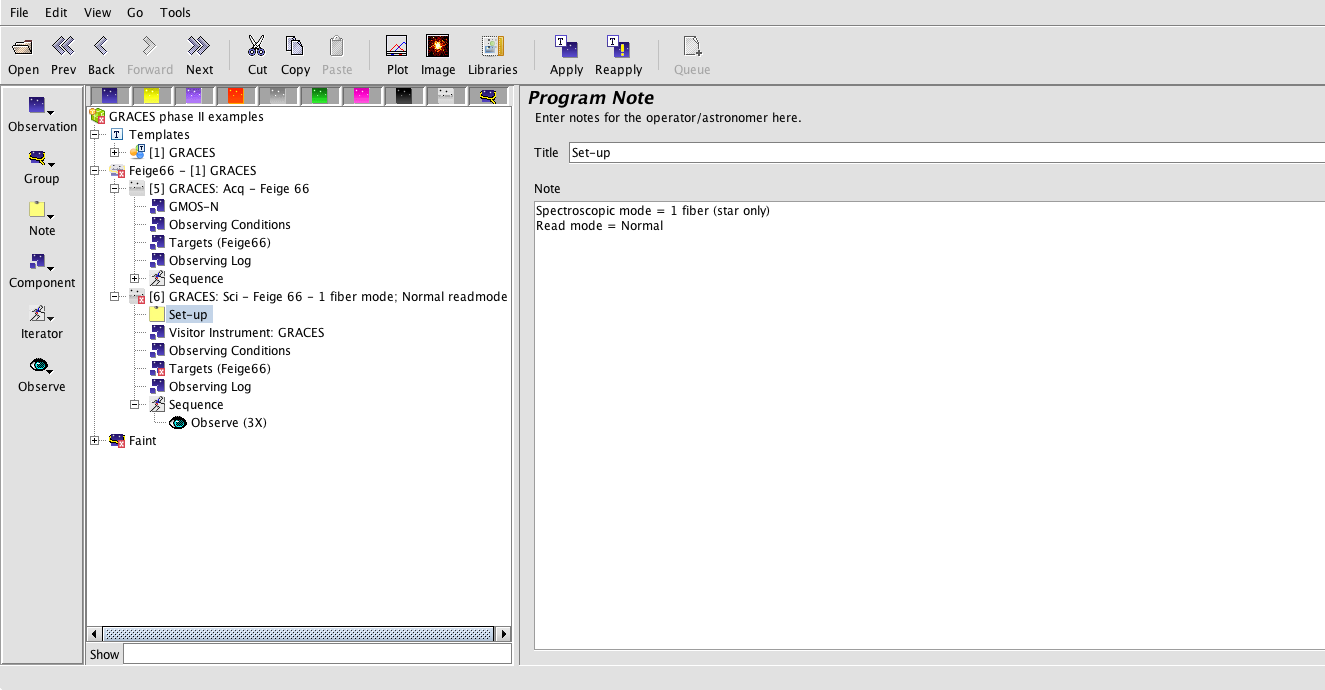Open the View menu
Screen dimensions: 1325x690
98,12
